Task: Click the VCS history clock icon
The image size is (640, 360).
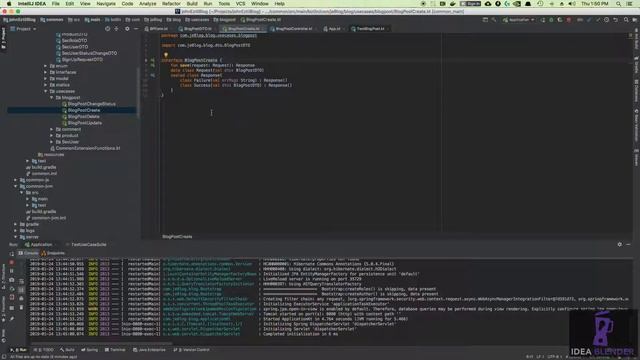Action: coord(607,20)
